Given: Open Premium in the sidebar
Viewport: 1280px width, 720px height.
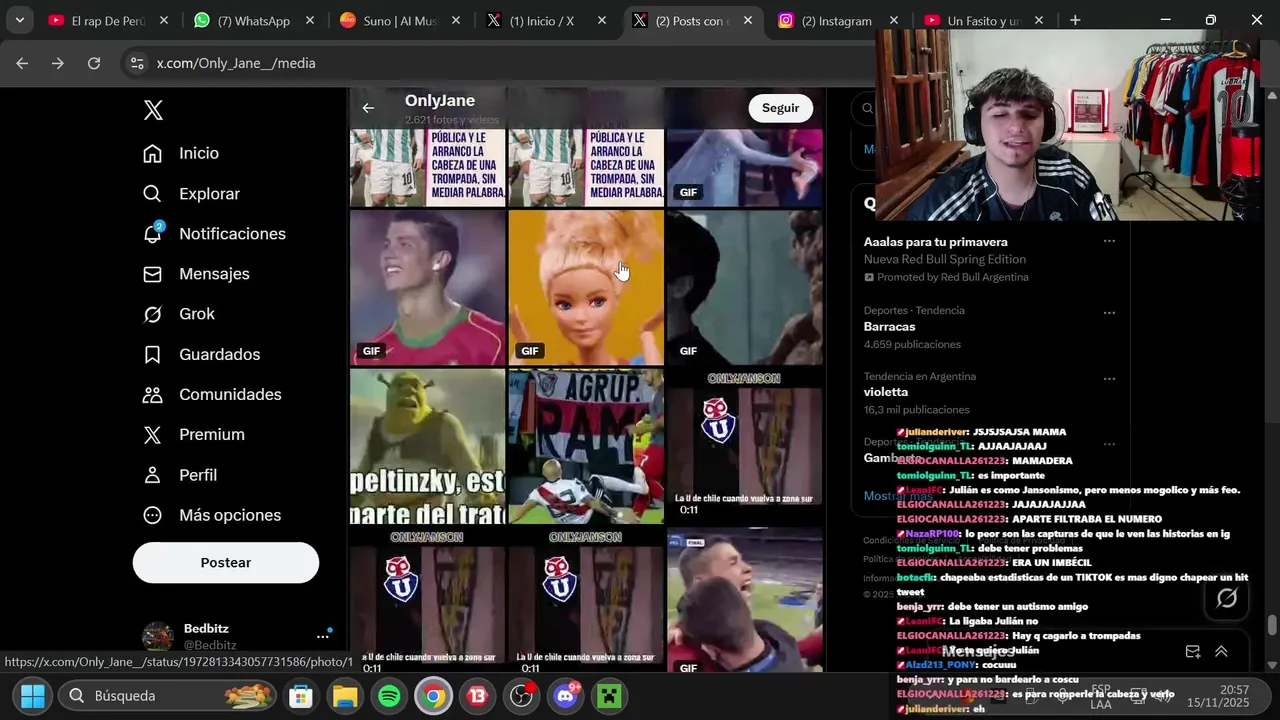Looking at the screenshot, I should click(x=194, y=434).
